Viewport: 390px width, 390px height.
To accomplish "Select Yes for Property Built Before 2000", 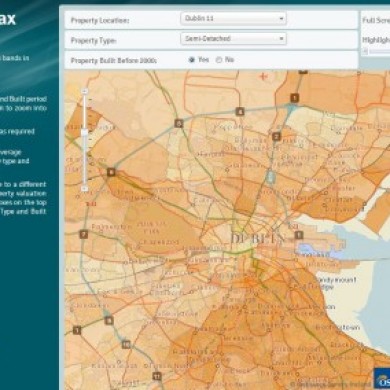I will 192,60.
